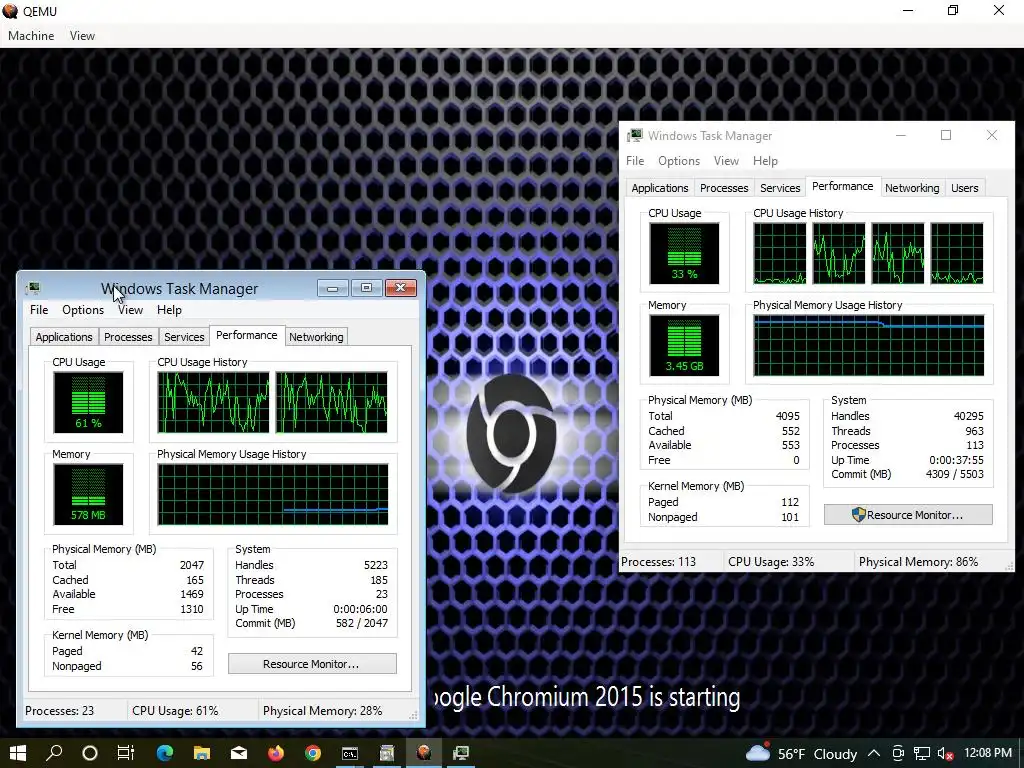The image size is (1024, 768).
Task: Open Cortana circle on taskbar
Action: click(x=90, y=753)
